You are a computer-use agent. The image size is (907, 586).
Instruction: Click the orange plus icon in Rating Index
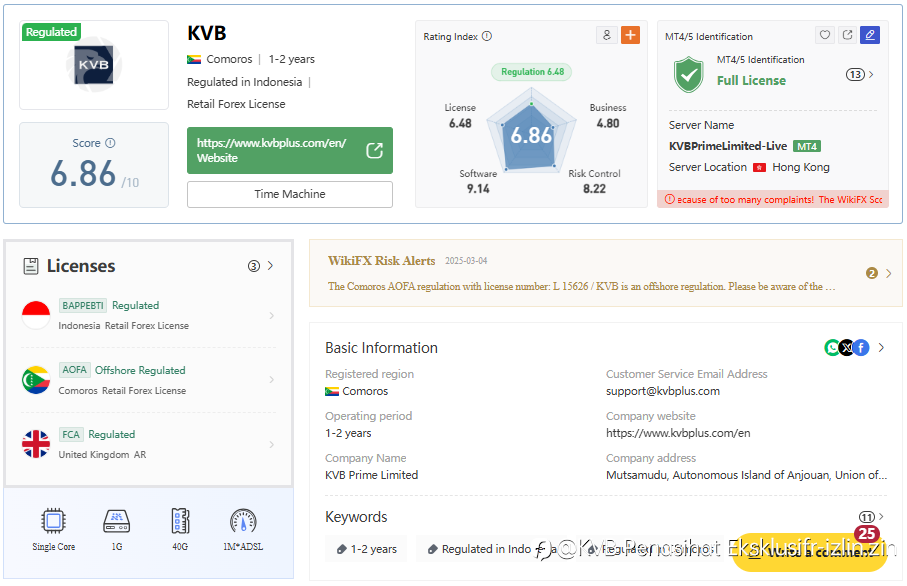coord(630,35)
